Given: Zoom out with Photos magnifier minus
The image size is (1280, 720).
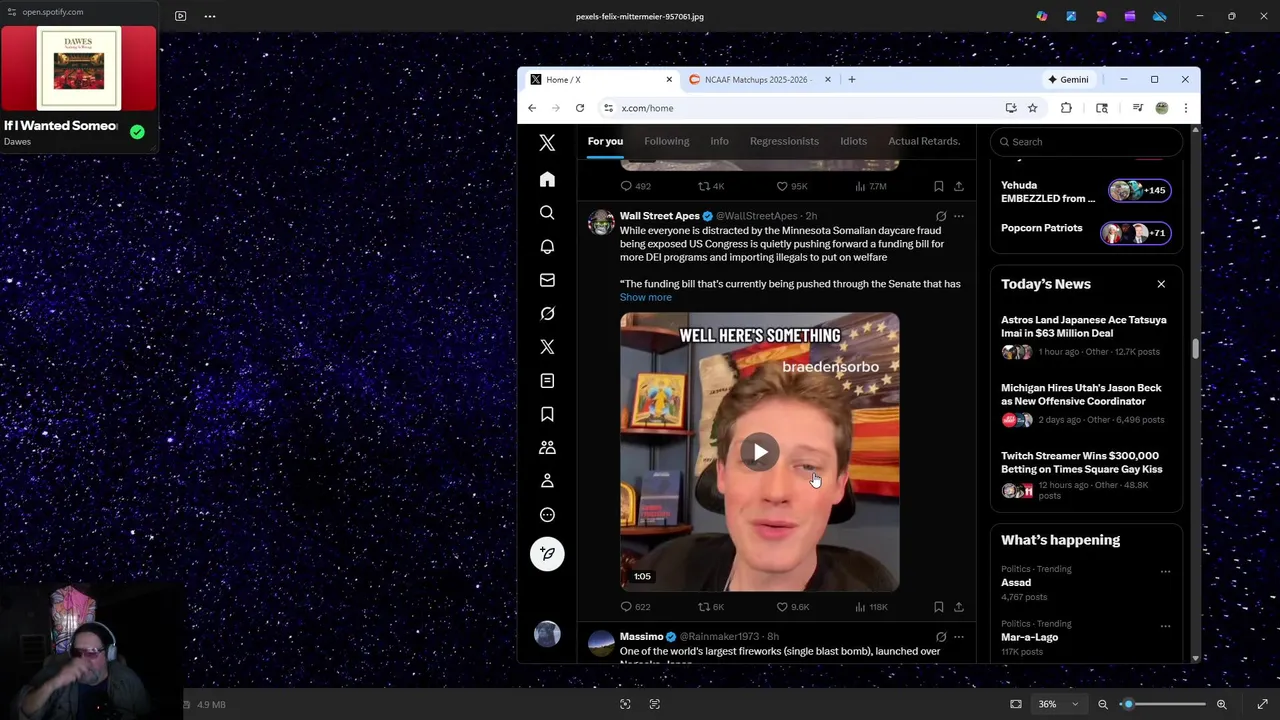Looking at the screenshot, I should tap(1103, 704).
